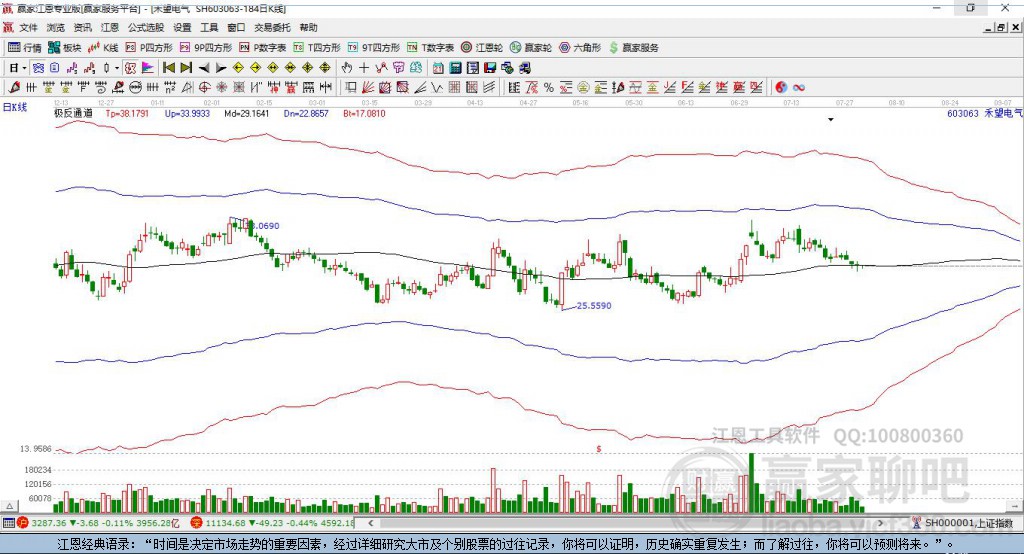Open the calculator icon
The height and width of the screenshot is (554, 1024).
(x=455, y=68)
